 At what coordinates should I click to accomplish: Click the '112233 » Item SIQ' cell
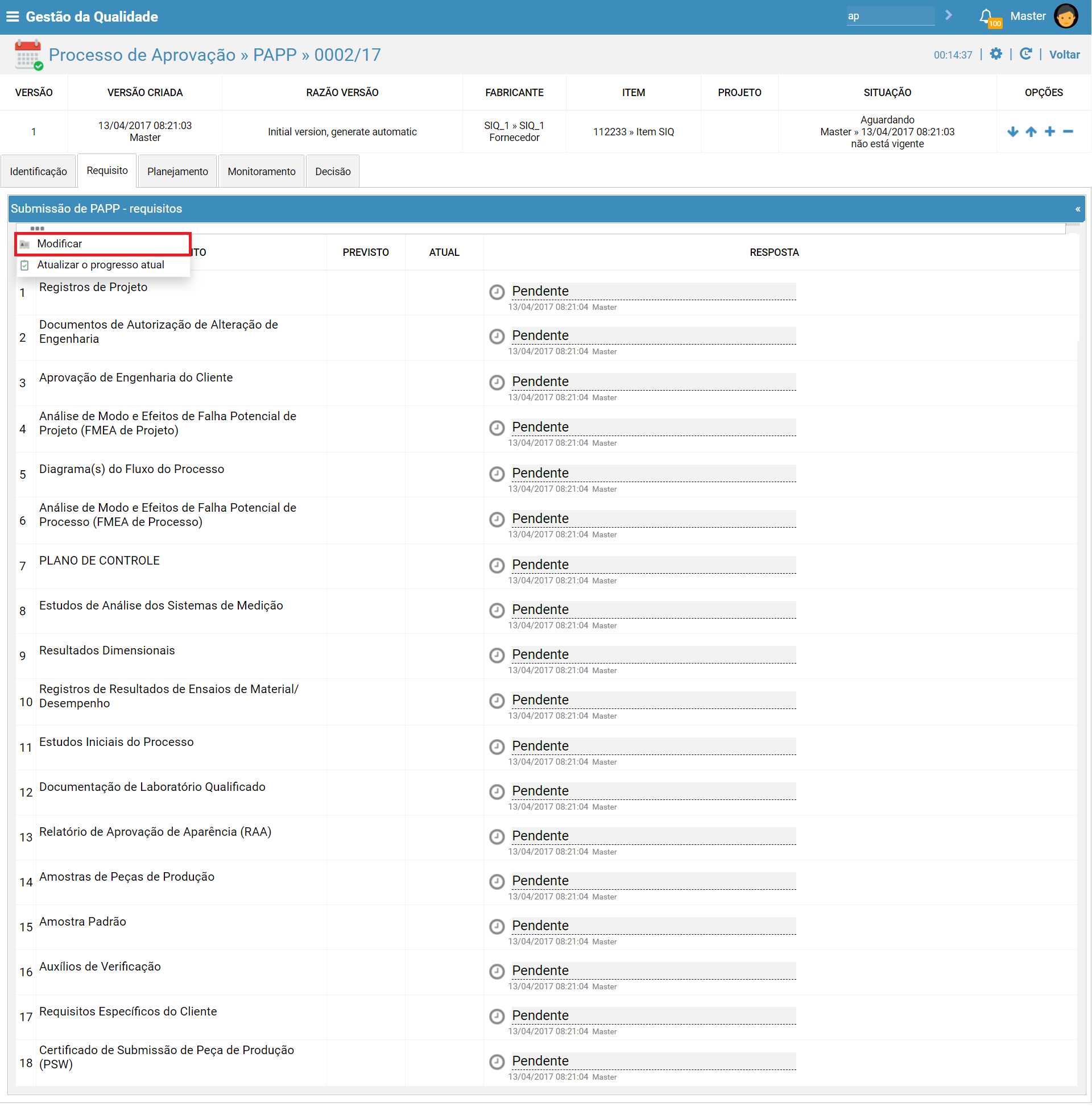point(634,132)
